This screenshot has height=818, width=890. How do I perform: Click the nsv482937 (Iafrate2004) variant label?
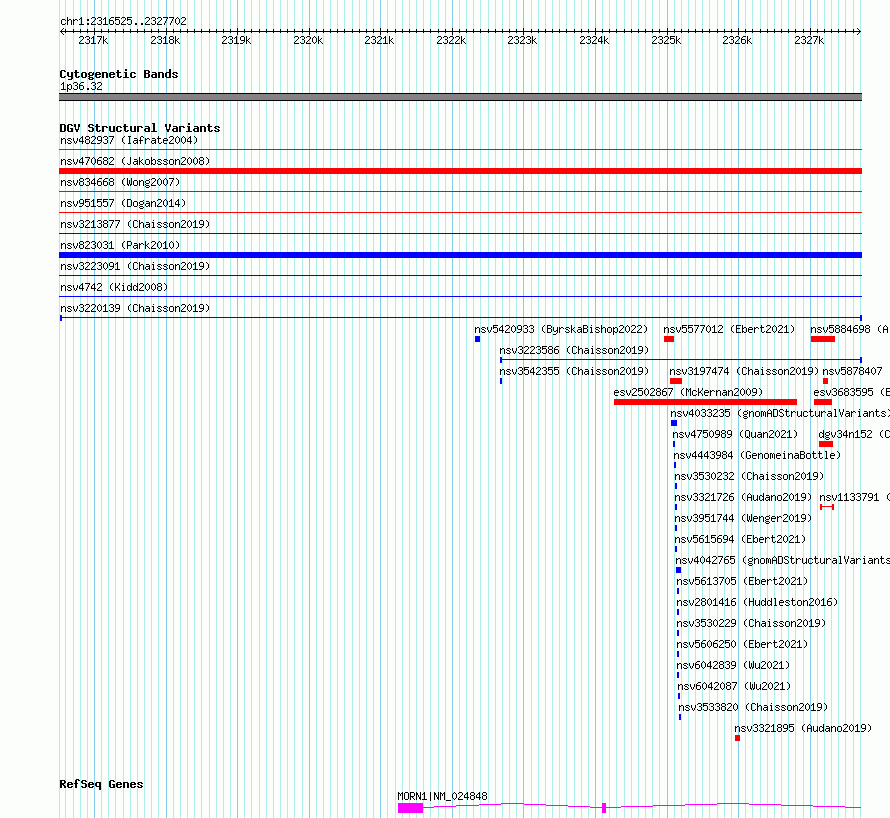pyautogui.click(x=129, y=140)
